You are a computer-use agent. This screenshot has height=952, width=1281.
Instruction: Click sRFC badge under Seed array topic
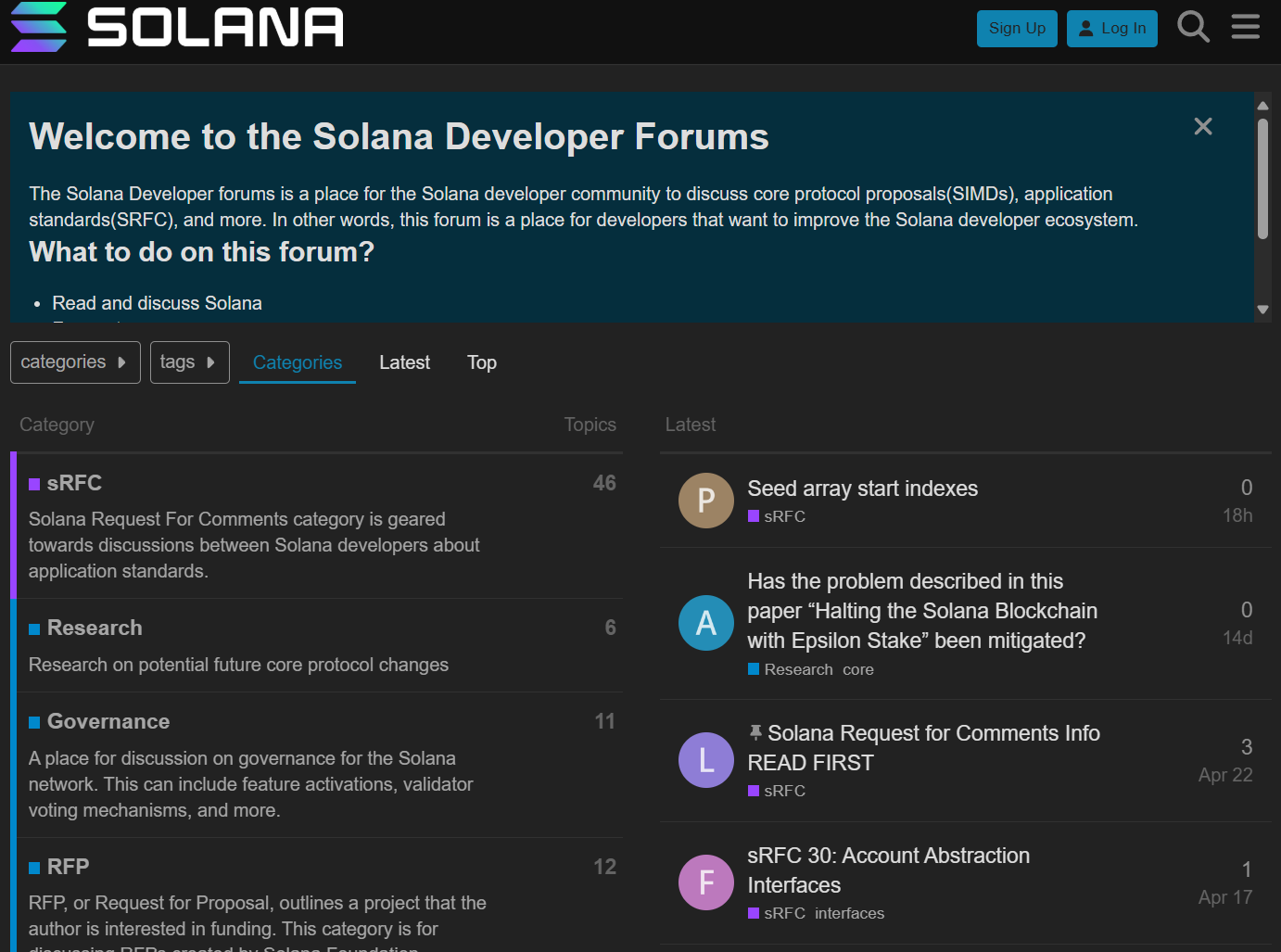tap(777, 516)
